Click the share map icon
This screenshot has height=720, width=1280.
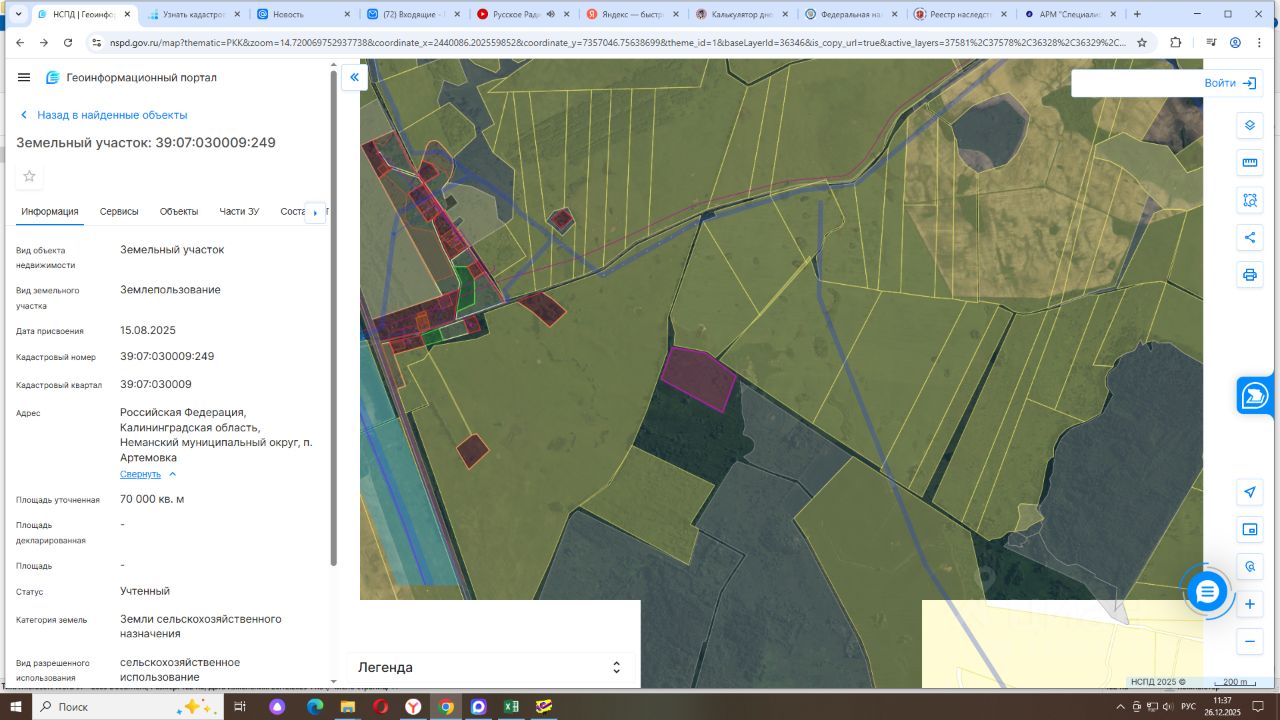pyautogui.click(x=1249, y=238)
